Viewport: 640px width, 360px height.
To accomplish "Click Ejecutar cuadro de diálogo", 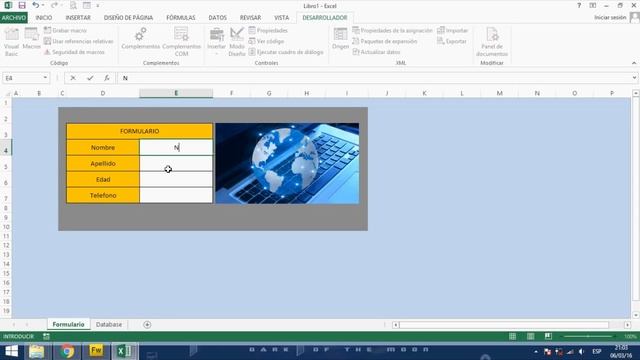I will click(x=286, y=52).
